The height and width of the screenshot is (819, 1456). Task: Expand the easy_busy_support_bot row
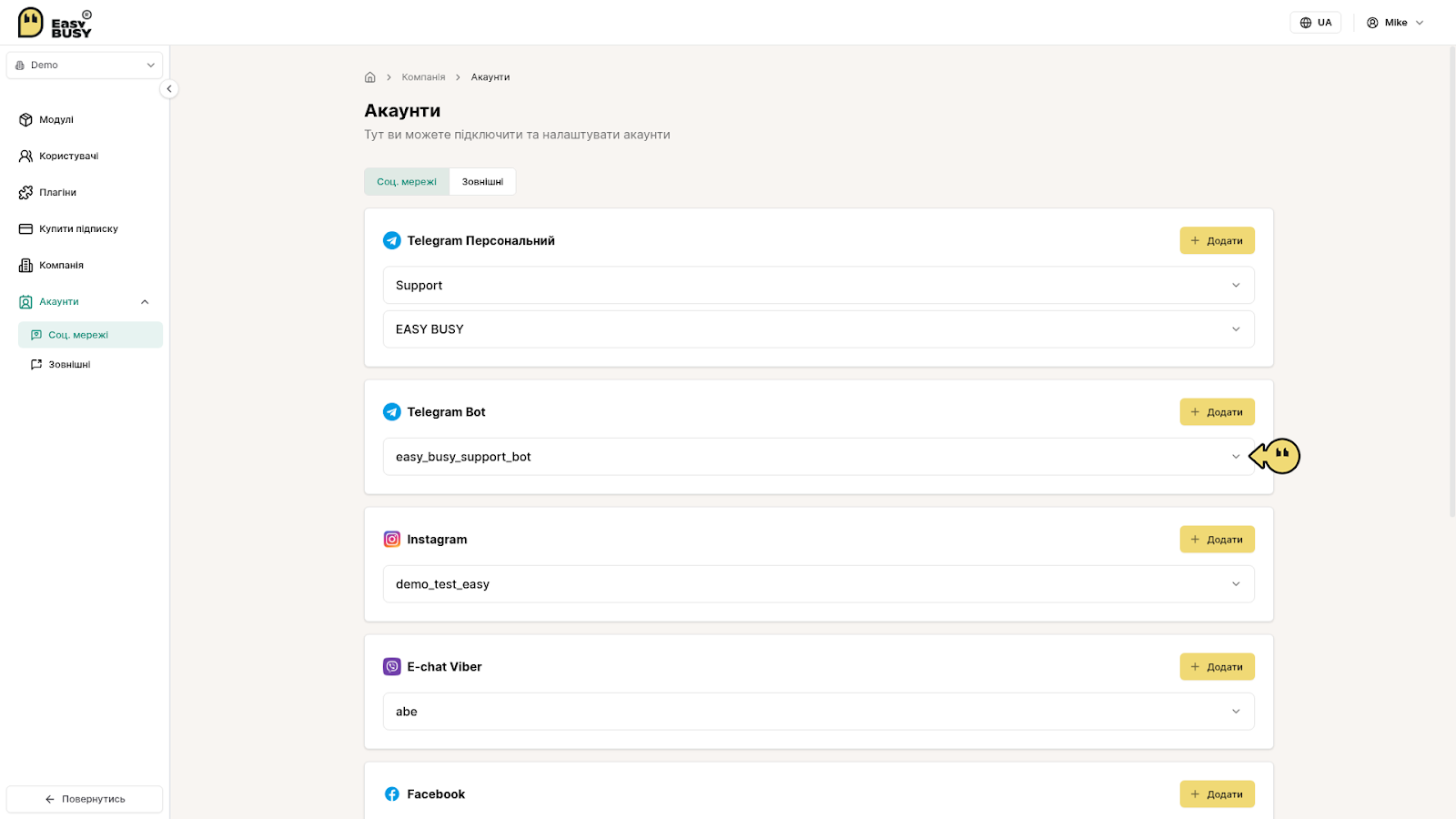819,457
